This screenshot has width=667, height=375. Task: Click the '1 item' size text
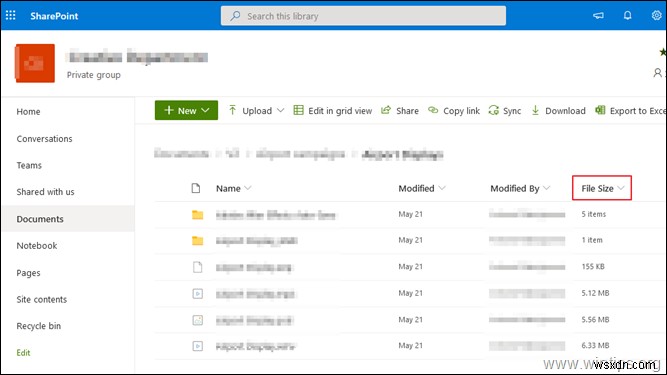pyautogui.click(x=592, y=240)
